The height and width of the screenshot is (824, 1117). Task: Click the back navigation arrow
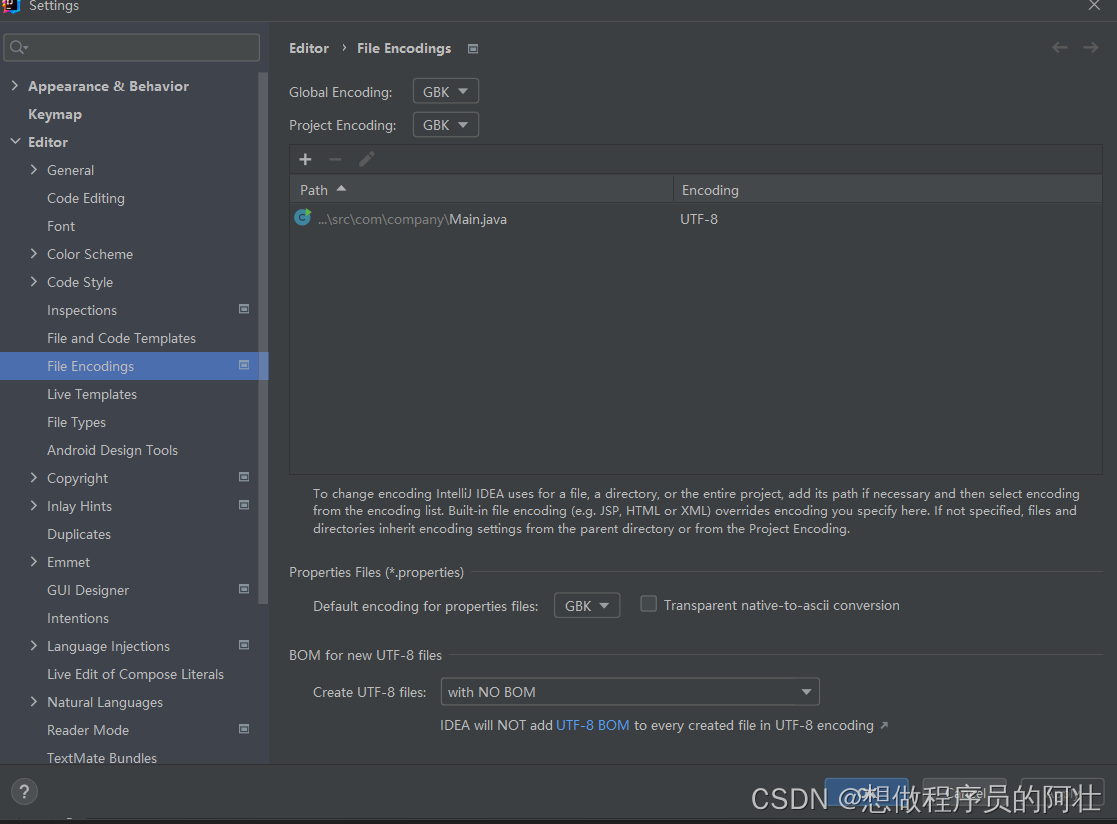click(1059, 47)
